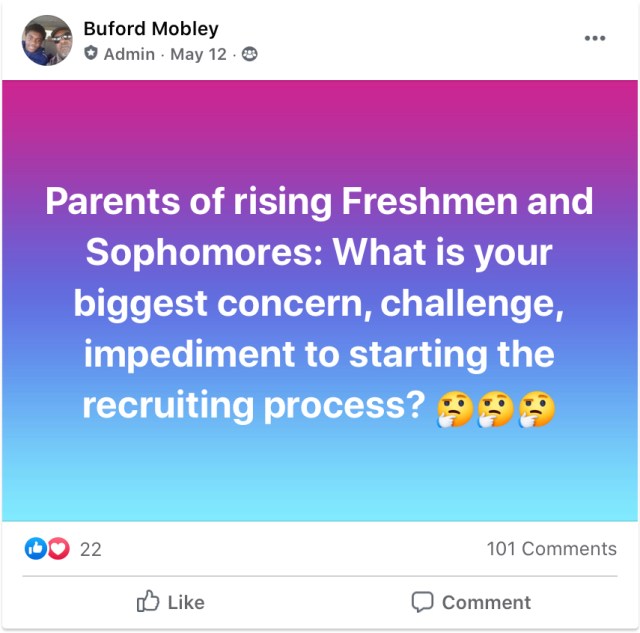Click the first thinking face emoji

[x=455, y=409]
